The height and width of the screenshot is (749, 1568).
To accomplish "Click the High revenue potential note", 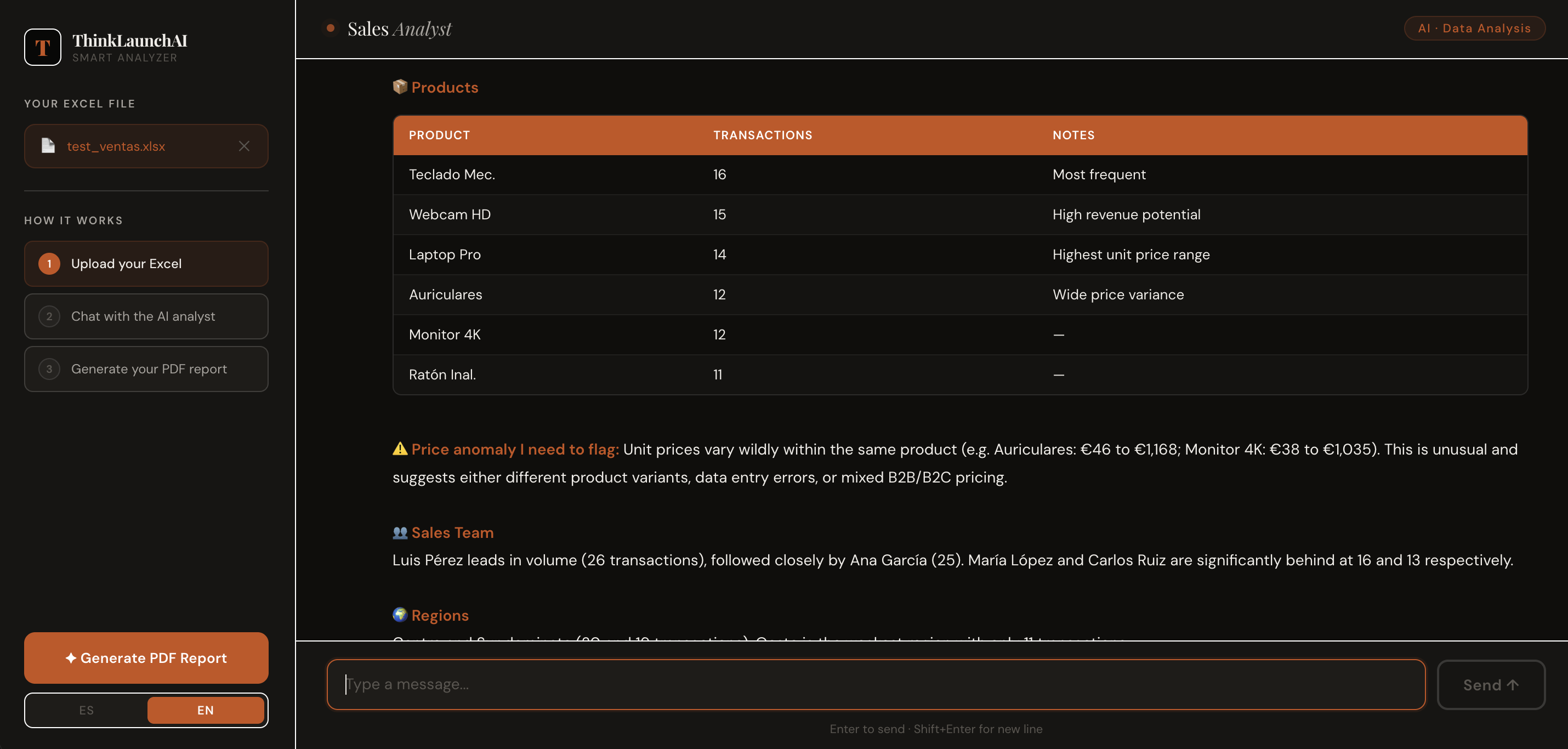I will [x=1127, y=214].
